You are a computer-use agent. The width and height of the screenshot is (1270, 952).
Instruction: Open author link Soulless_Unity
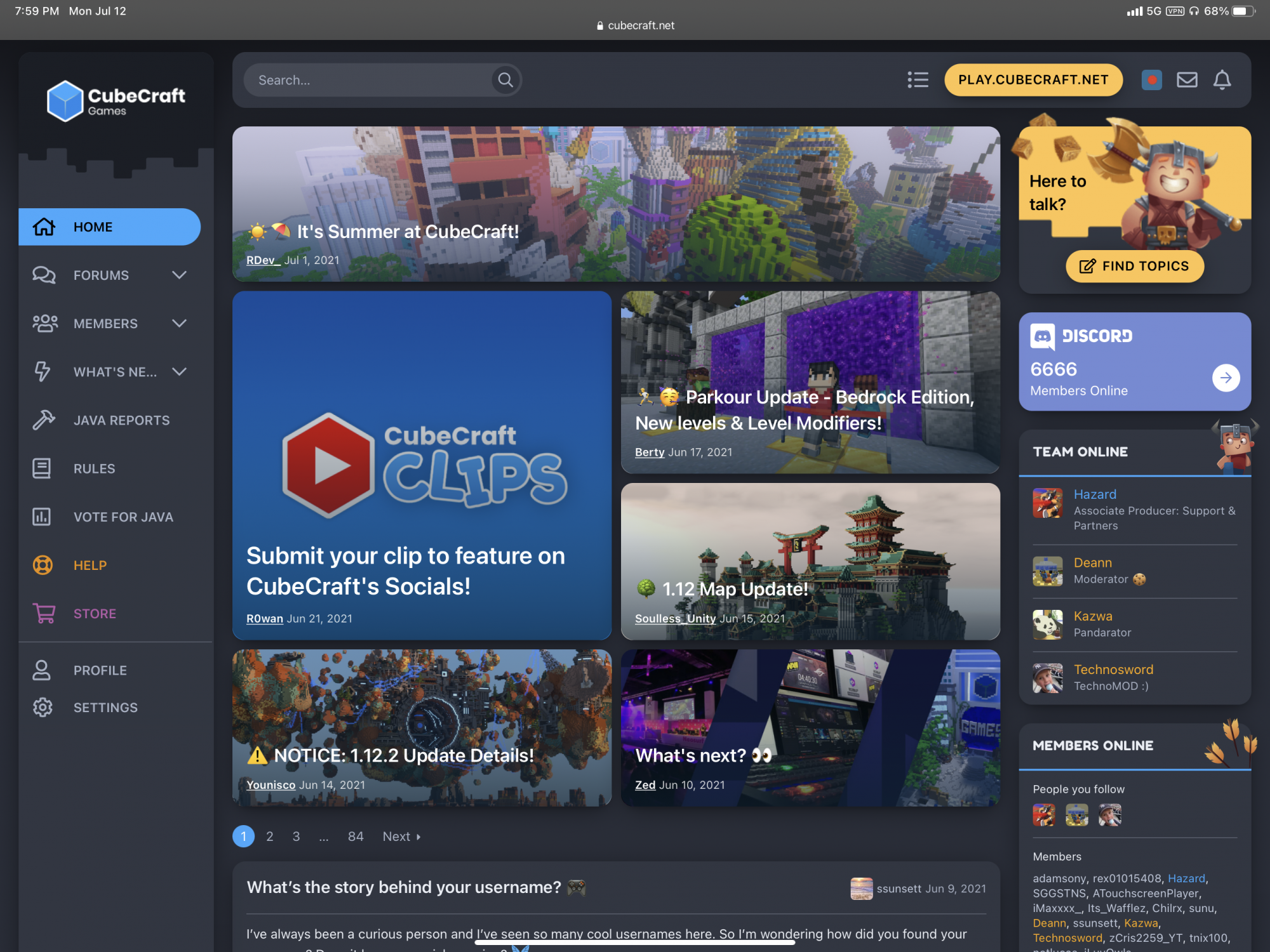click(x=675, y=618)
